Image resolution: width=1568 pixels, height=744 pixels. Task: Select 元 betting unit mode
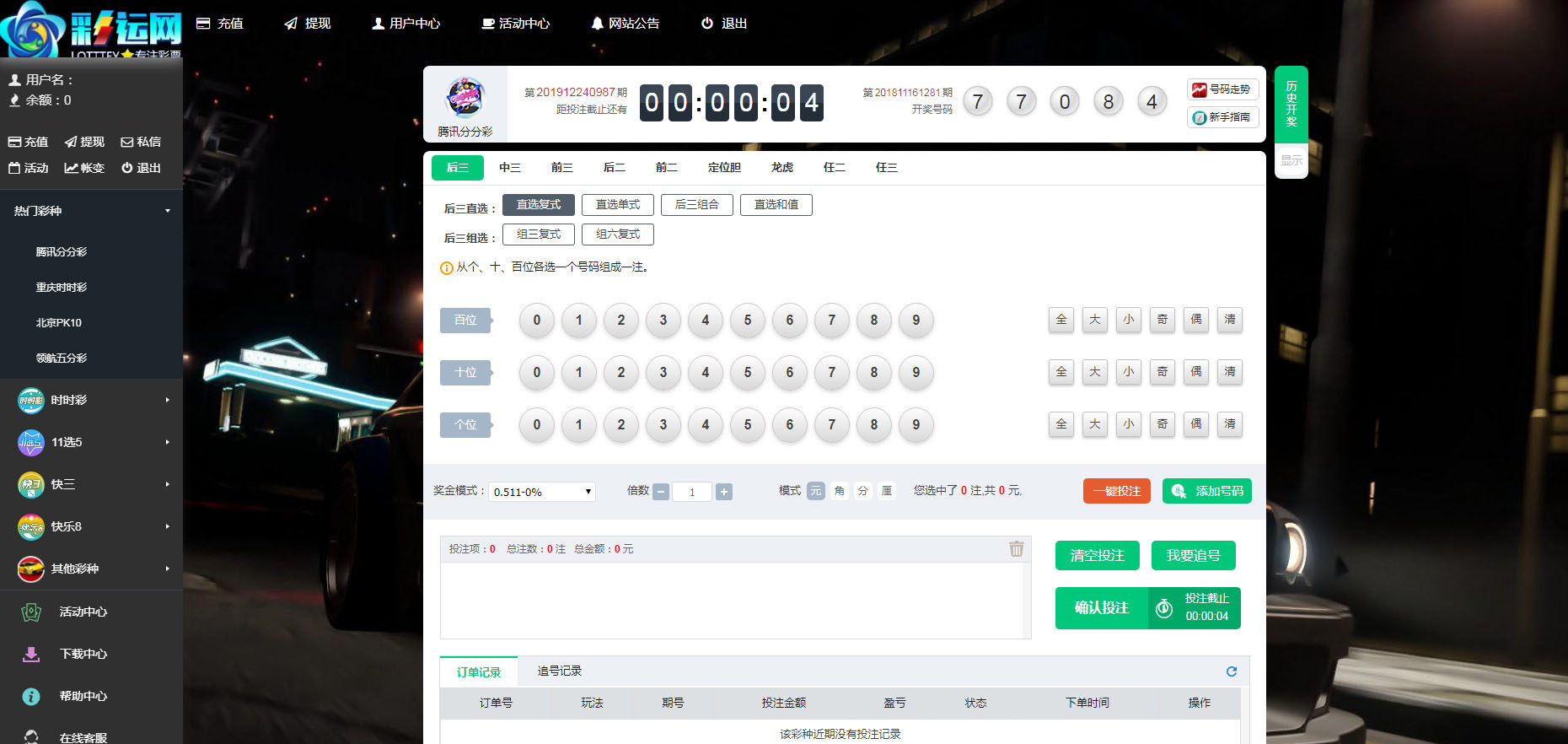click(815, 491)
